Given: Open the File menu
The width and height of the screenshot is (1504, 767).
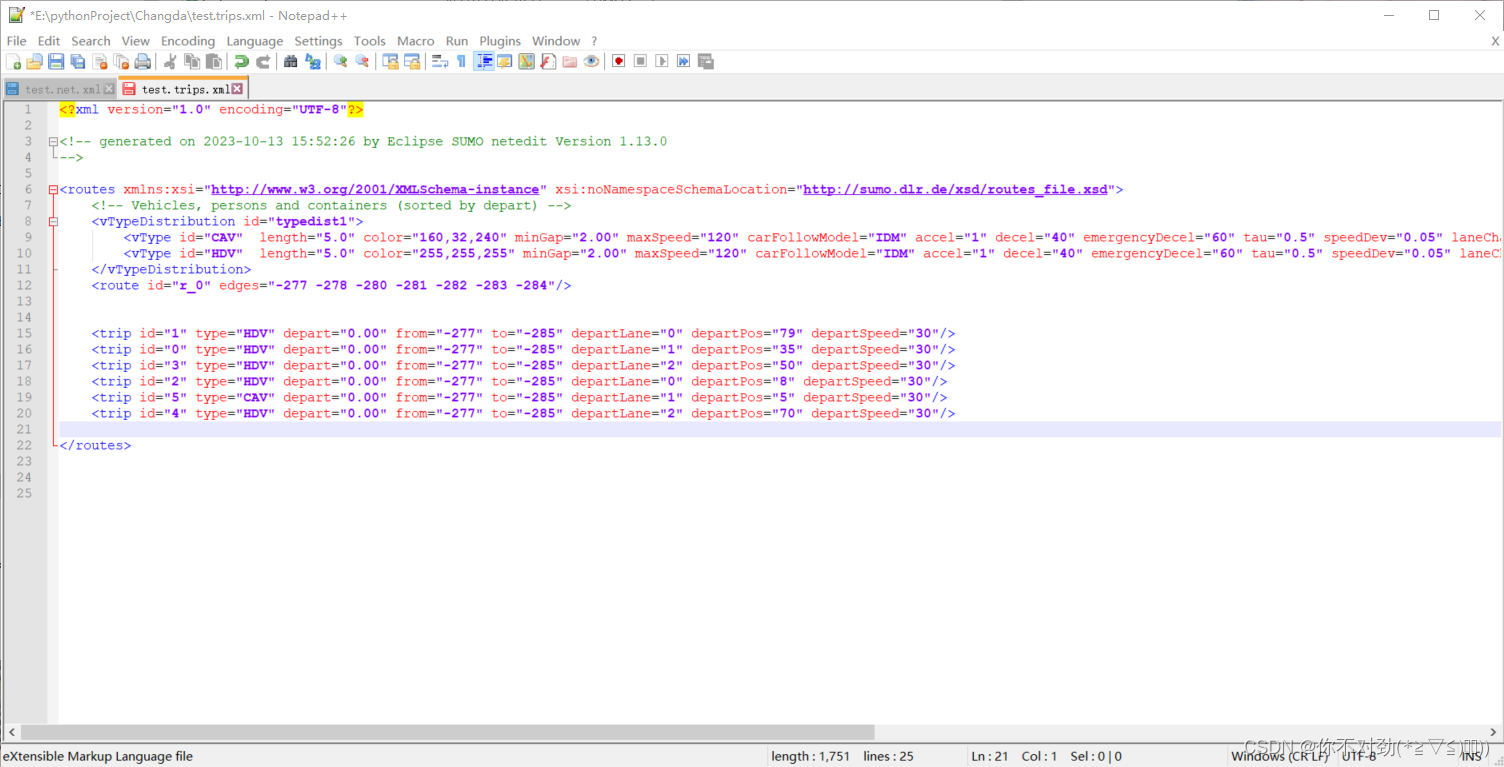Looking at the screenshot, I should tap(17, 41).
